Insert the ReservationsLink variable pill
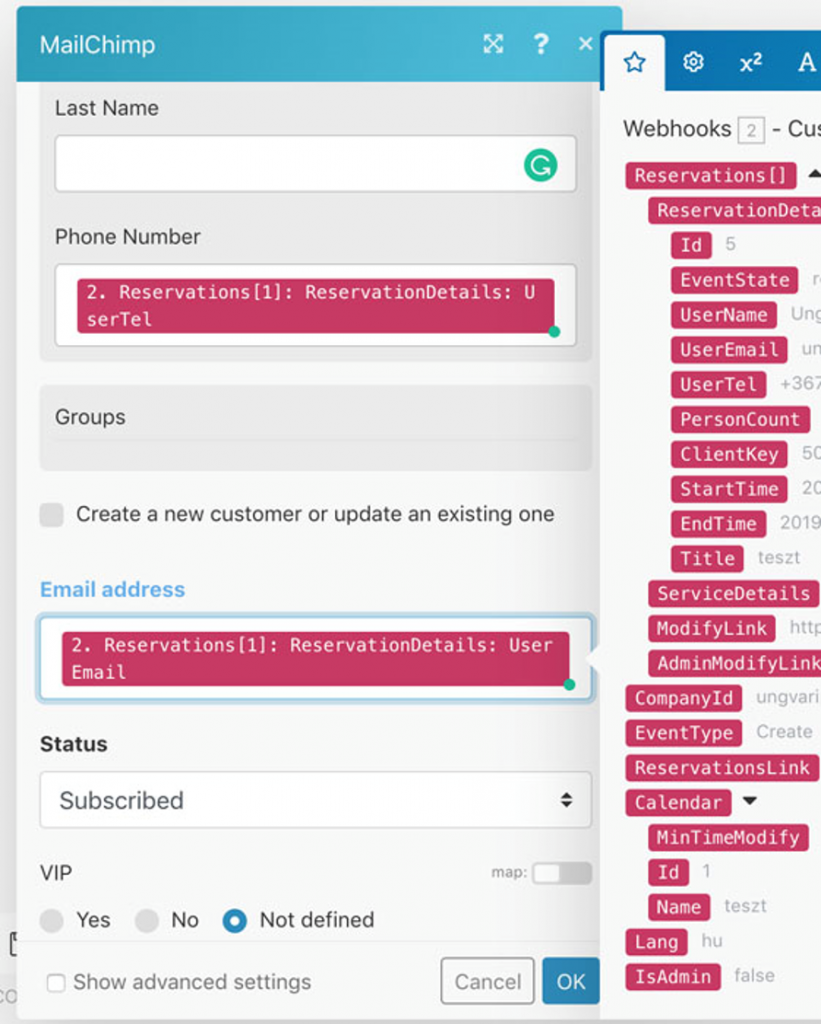821x1024 pixels. (x=722, y=767)
